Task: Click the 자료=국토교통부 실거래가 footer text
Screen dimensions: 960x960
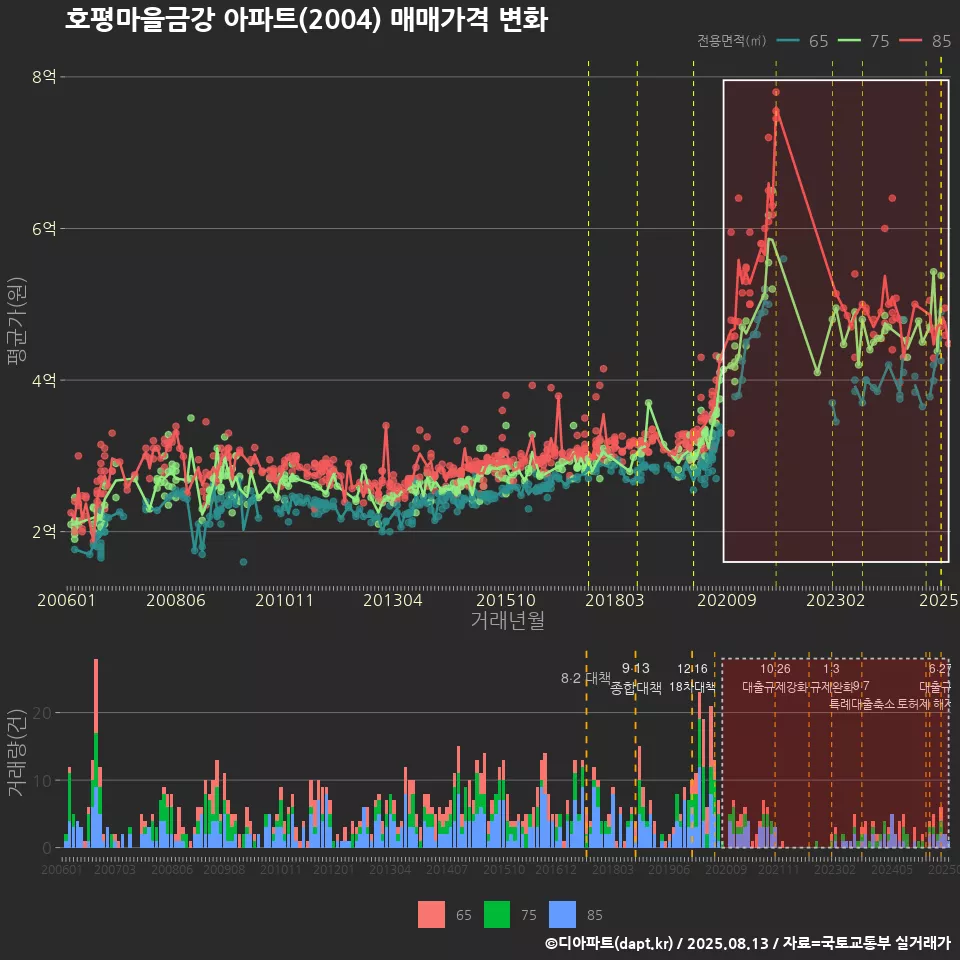Action: tap(867, 943)
